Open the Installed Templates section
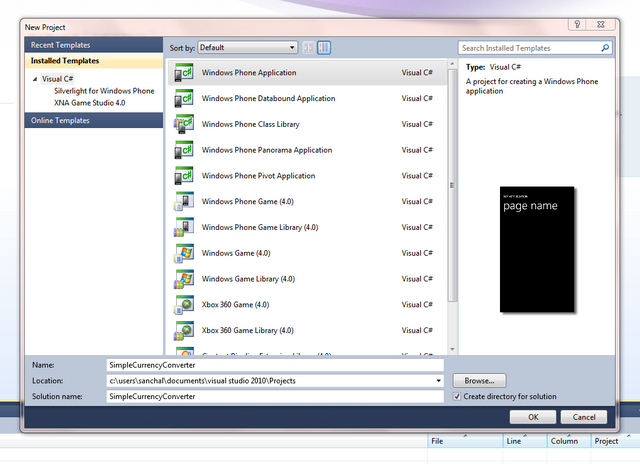This screenshot has height=464, width=640. (x=94, y=60)
